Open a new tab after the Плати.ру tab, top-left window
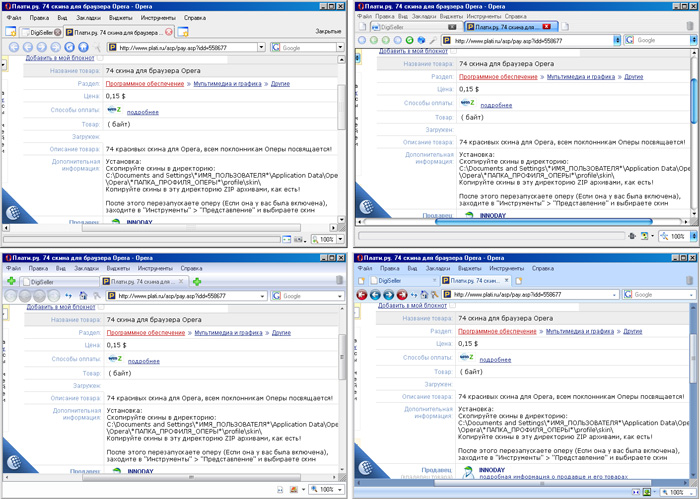 (x=183, y=32)
